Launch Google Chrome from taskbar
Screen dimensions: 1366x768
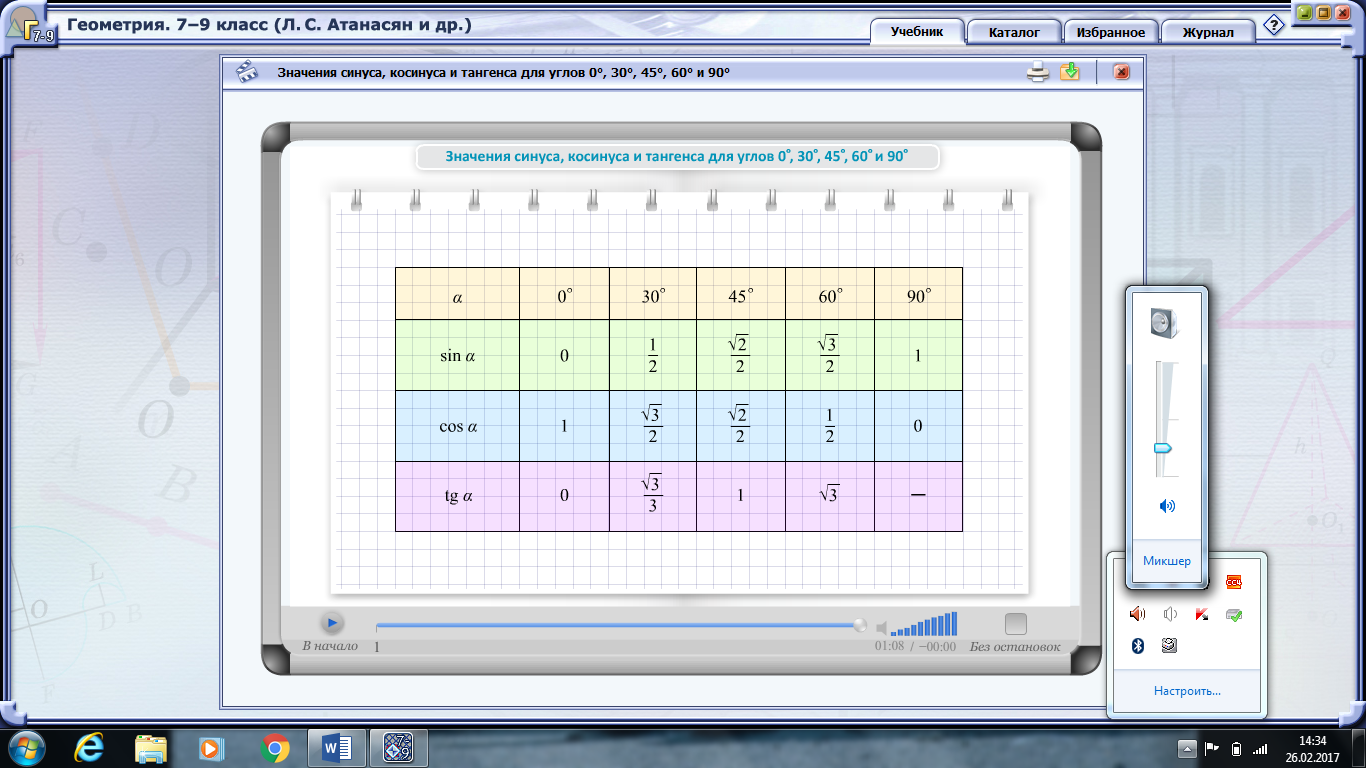pyautogui.click(x=275, y=747)
